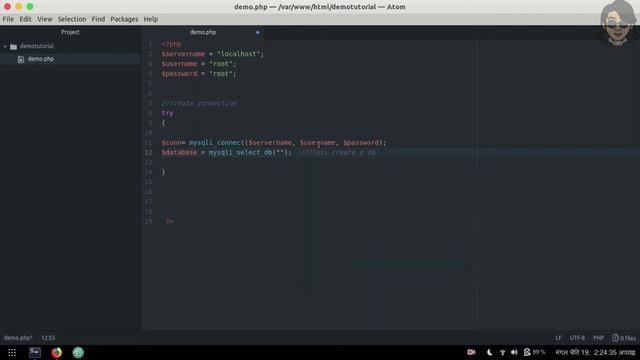This screenshot has height=360, width=640.
Task: Open the File menu
Action: pos(8,19)
